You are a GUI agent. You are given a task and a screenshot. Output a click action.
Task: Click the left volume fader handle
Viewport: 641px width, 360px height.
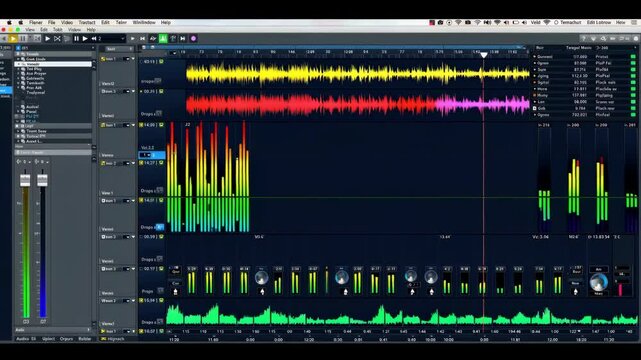tap(25, 180)
